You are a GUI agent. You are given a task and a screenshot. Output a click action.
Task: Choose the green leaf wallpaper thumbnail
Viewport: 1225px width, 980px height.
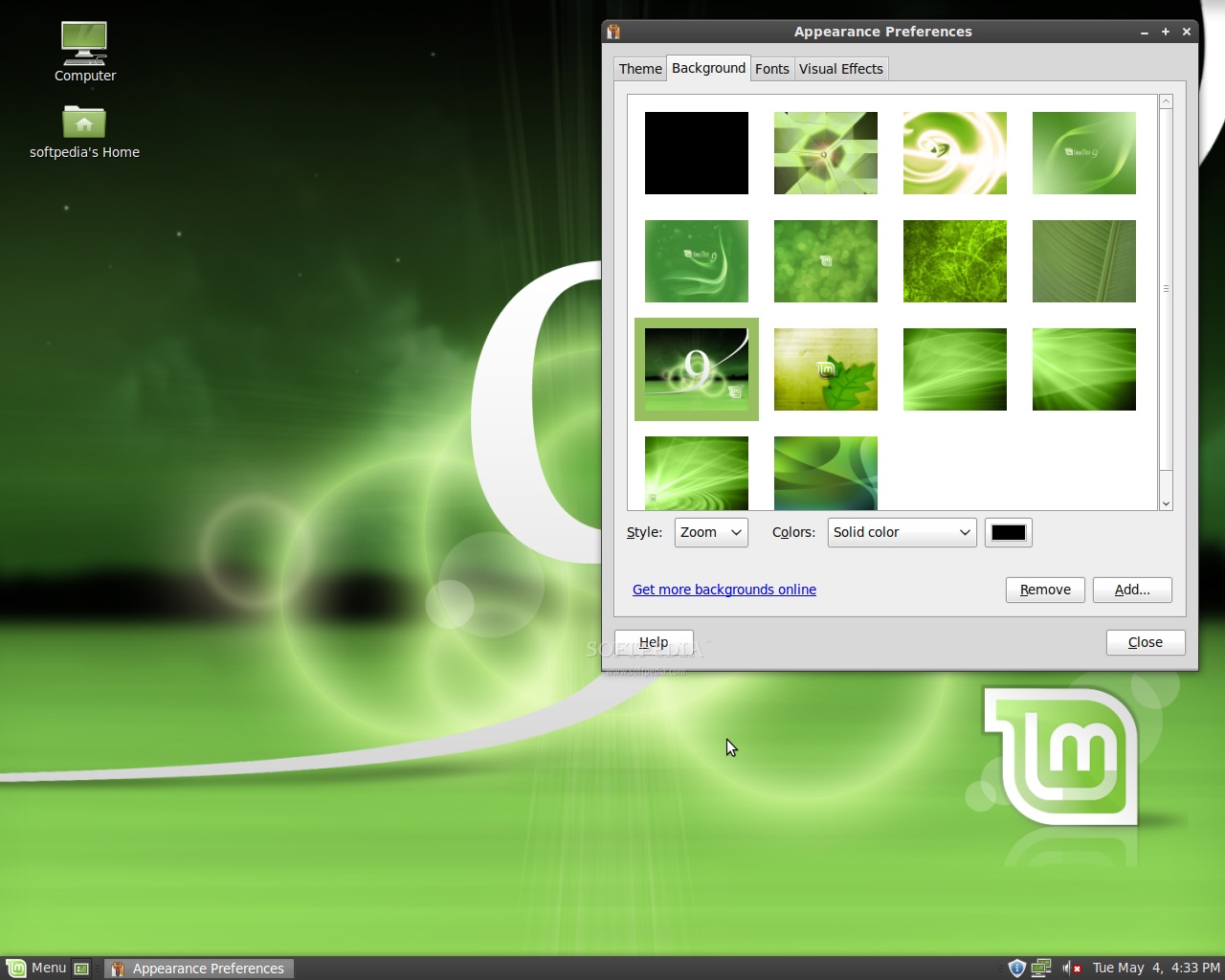[x=825, y=369]
